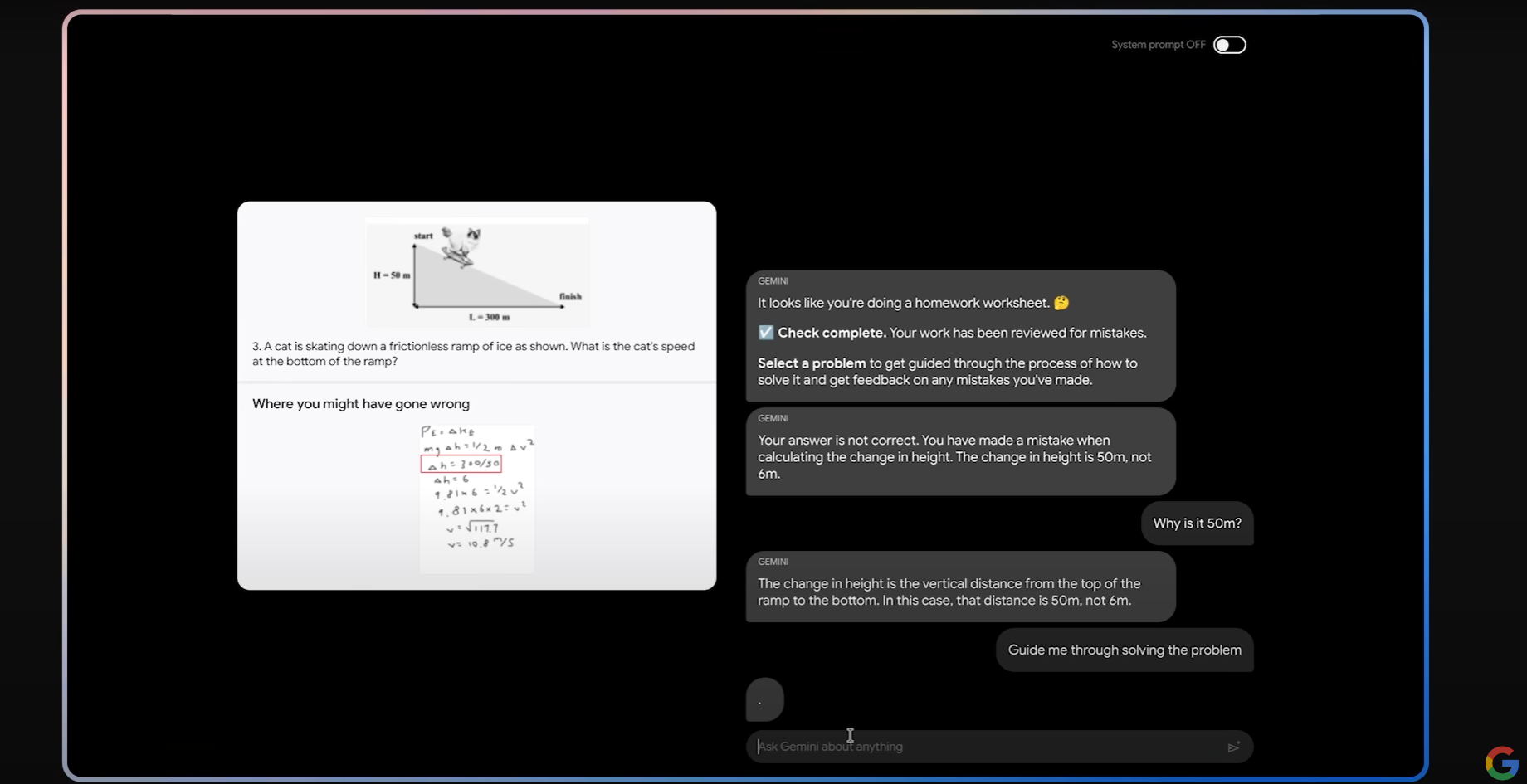Click the L = 300 m ramp label
The height and width of the screenshot is (784, 1527).
click(x=489, y=317)
